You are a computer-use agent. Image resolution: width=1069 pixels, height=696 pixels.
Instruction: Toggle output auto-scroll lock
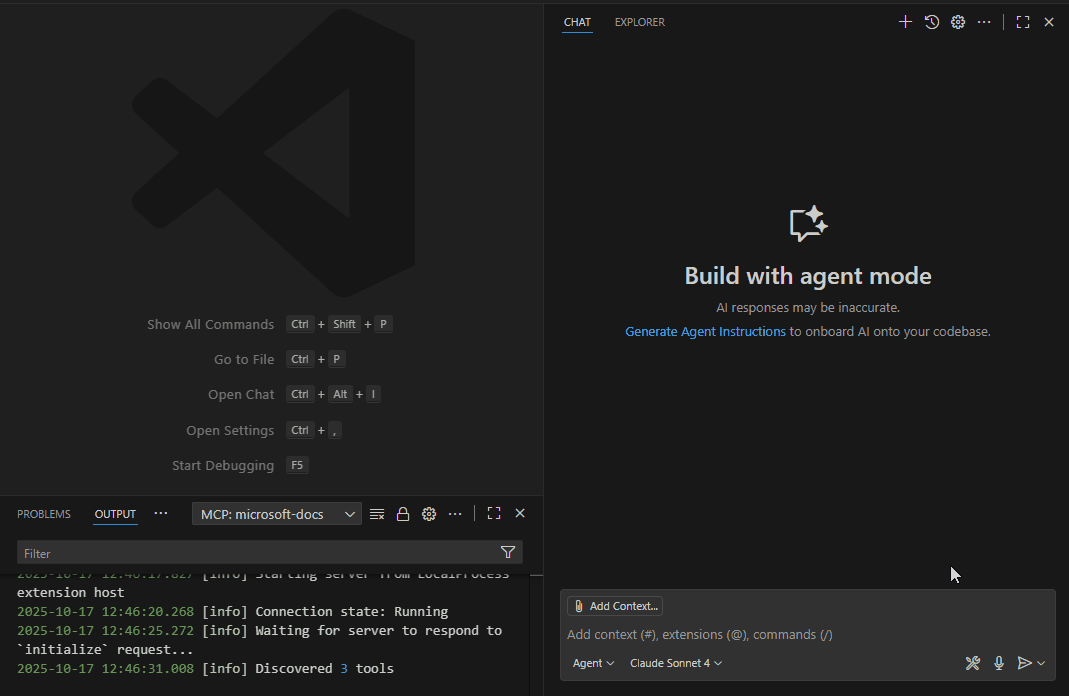point(403,514)
